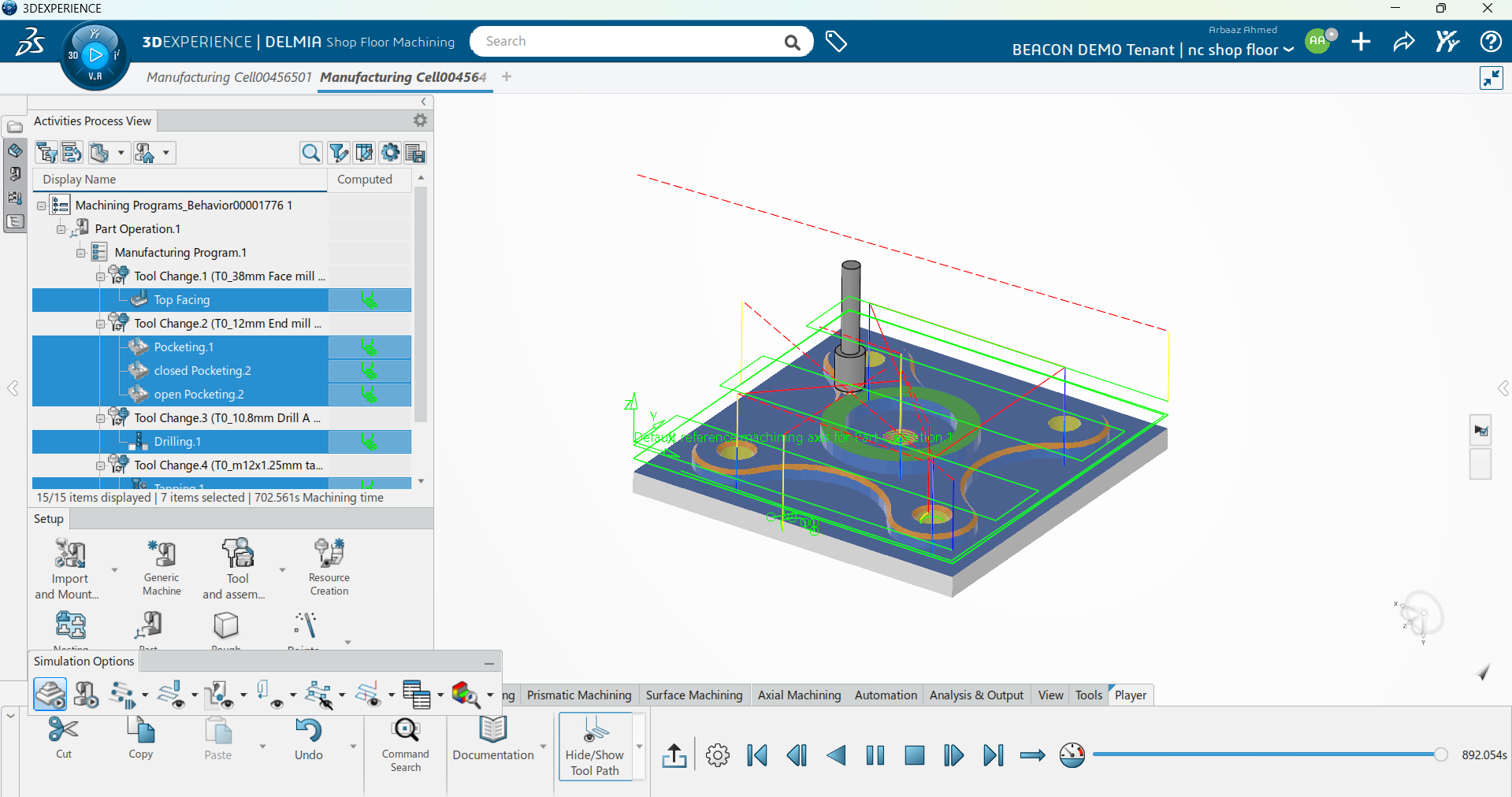
Task: Select the Generic Machine tool
Action: click(x=162, y=568)
